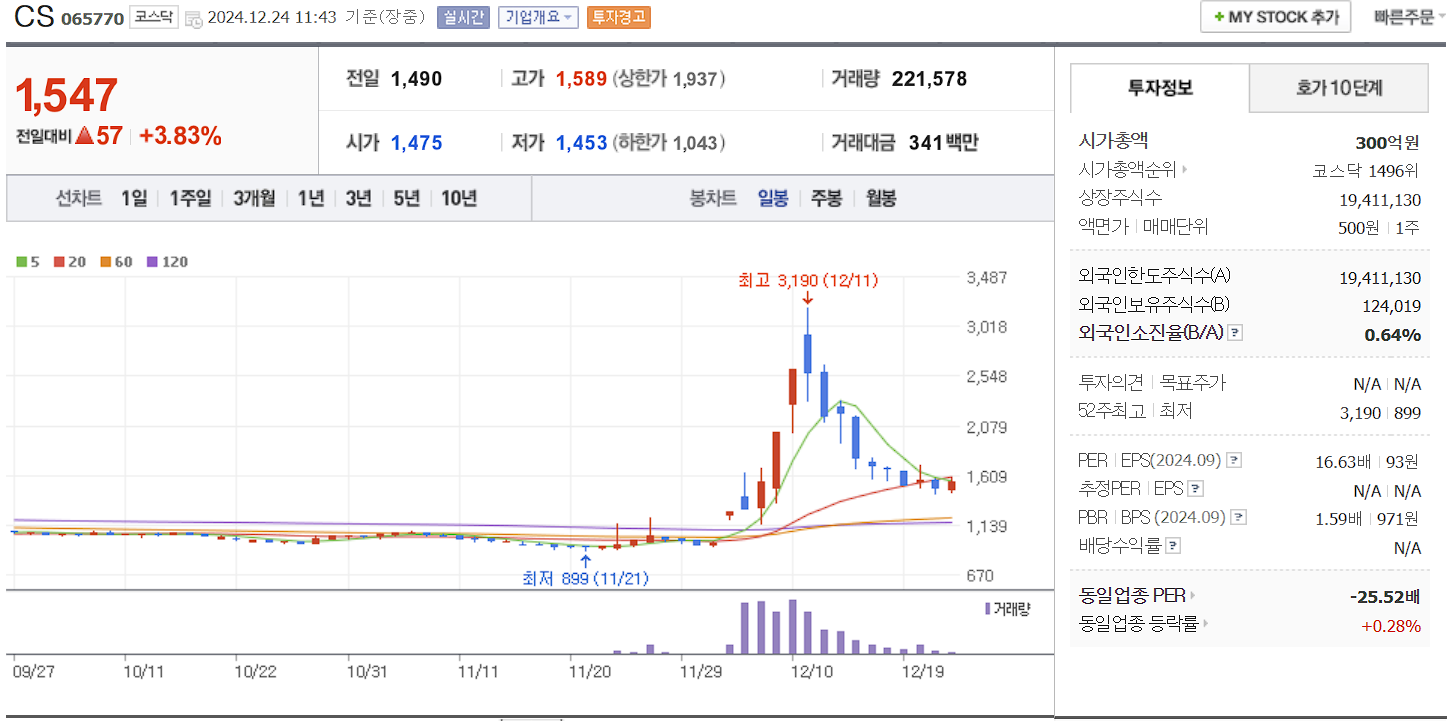
Task: Click the 거래대금 341 백만 value
Action: [x=943, y=143]
